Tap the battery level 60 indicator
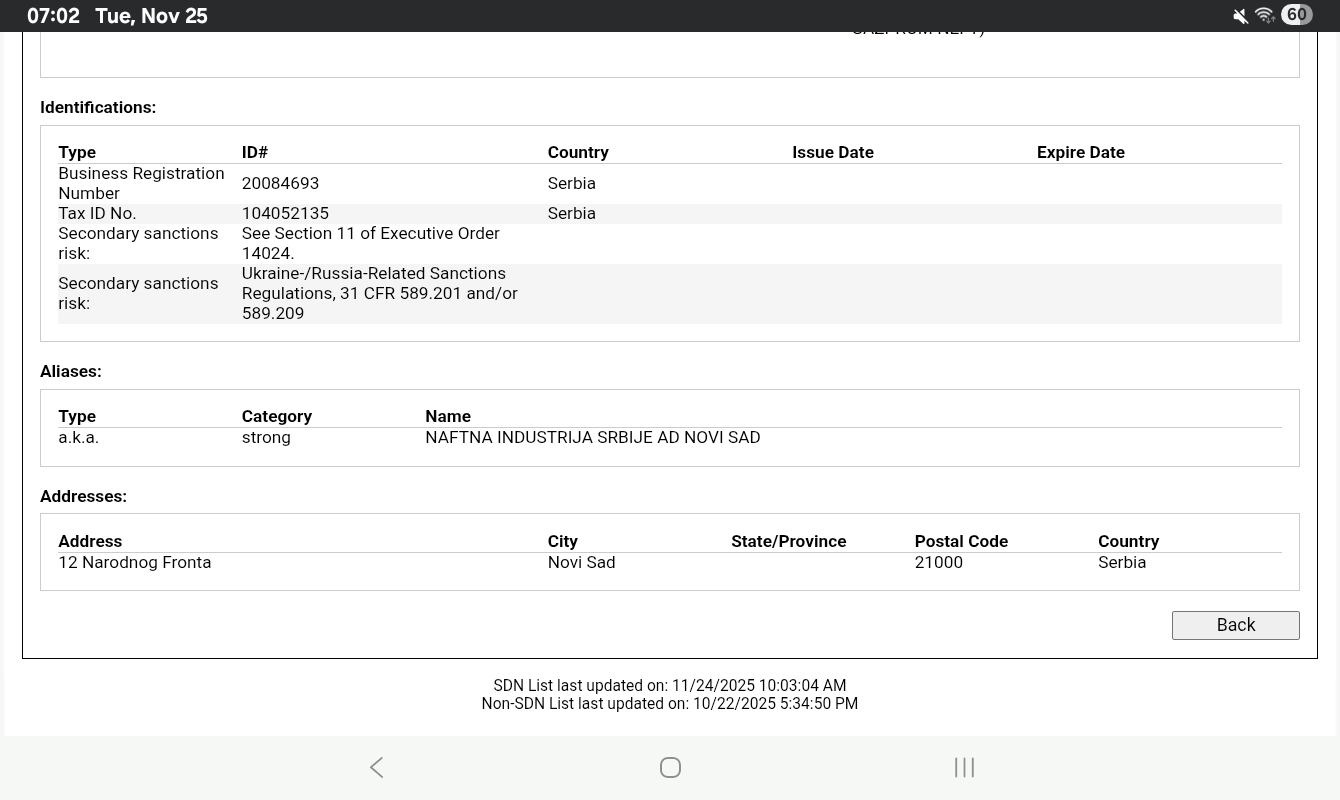 (1296, 15)
